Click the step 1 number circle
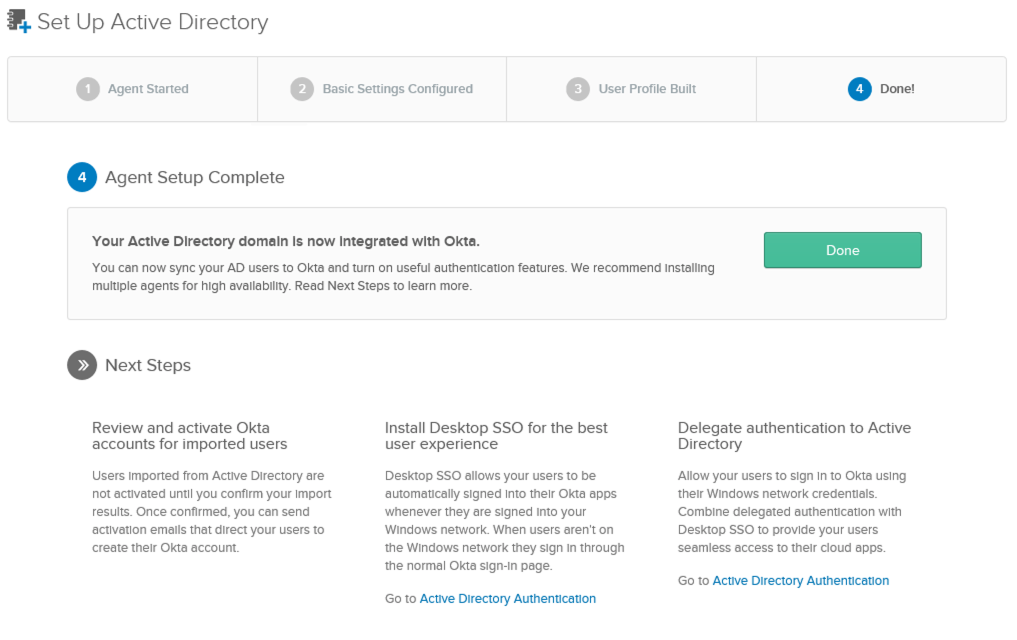 (88, 89)
